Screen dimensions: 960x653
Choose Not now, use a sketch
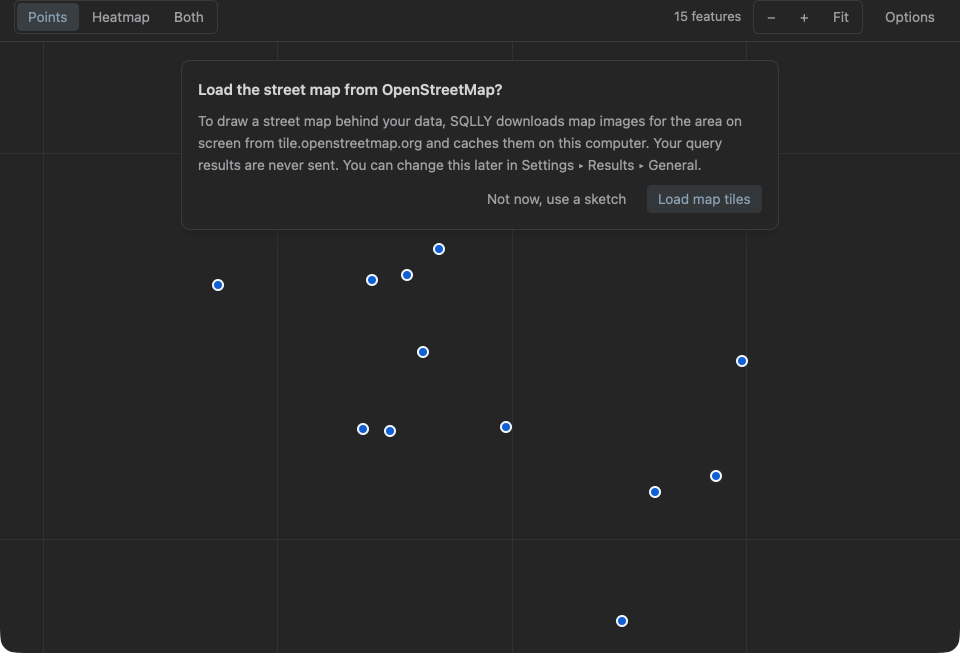[557, 199]
